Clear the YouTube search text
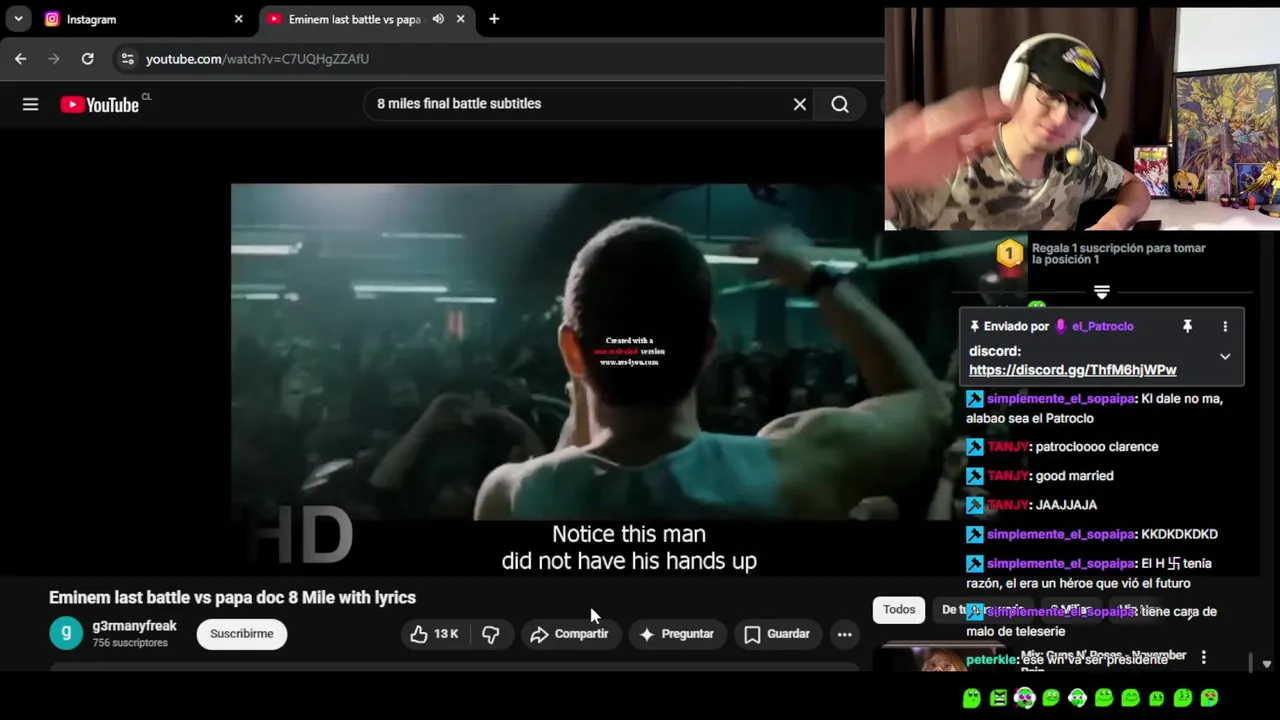Viewport: 1280px width, 720px height. point(800,104)
